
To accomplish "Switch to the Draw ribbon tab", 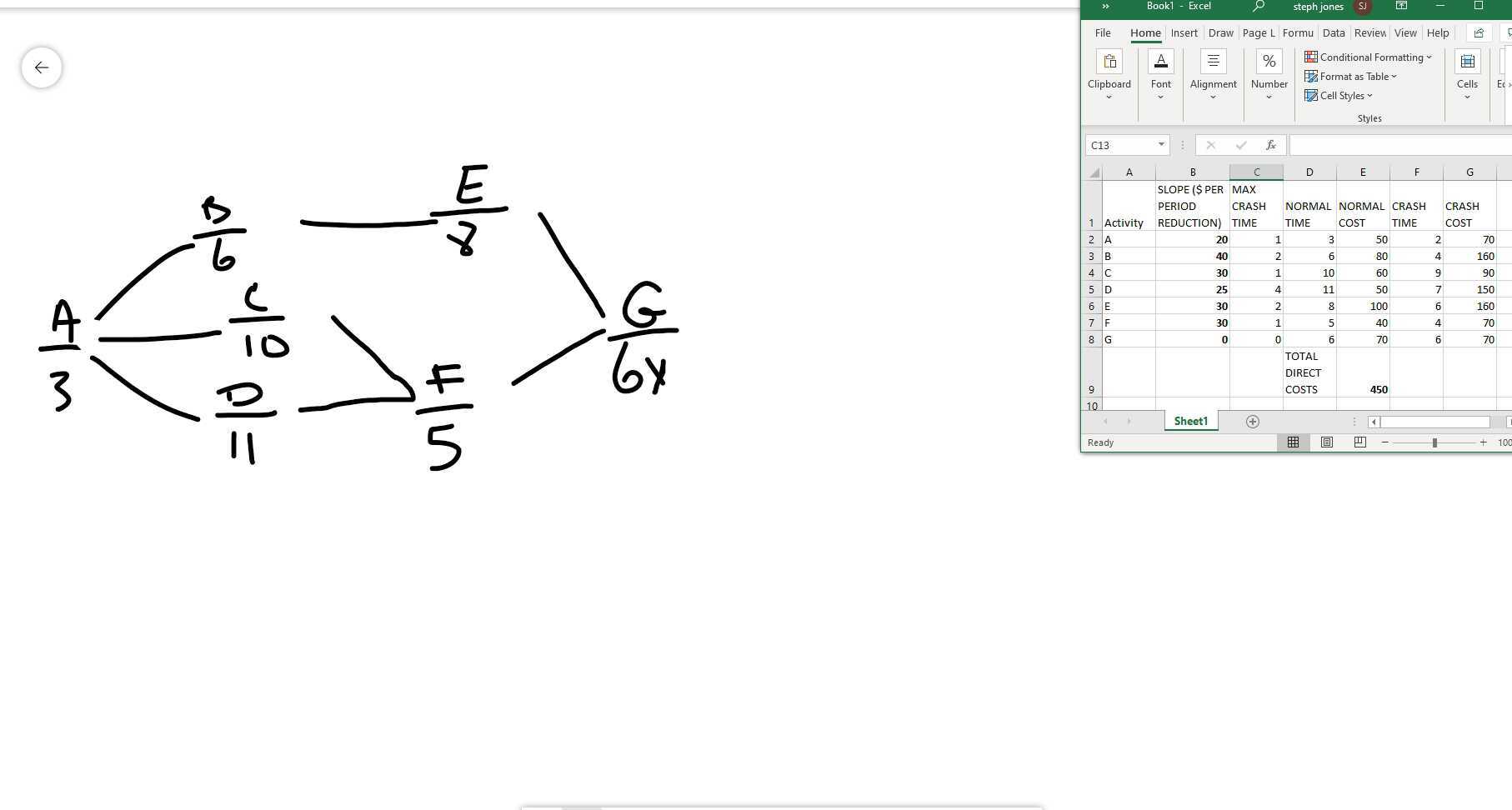I will click(1220, 33).
